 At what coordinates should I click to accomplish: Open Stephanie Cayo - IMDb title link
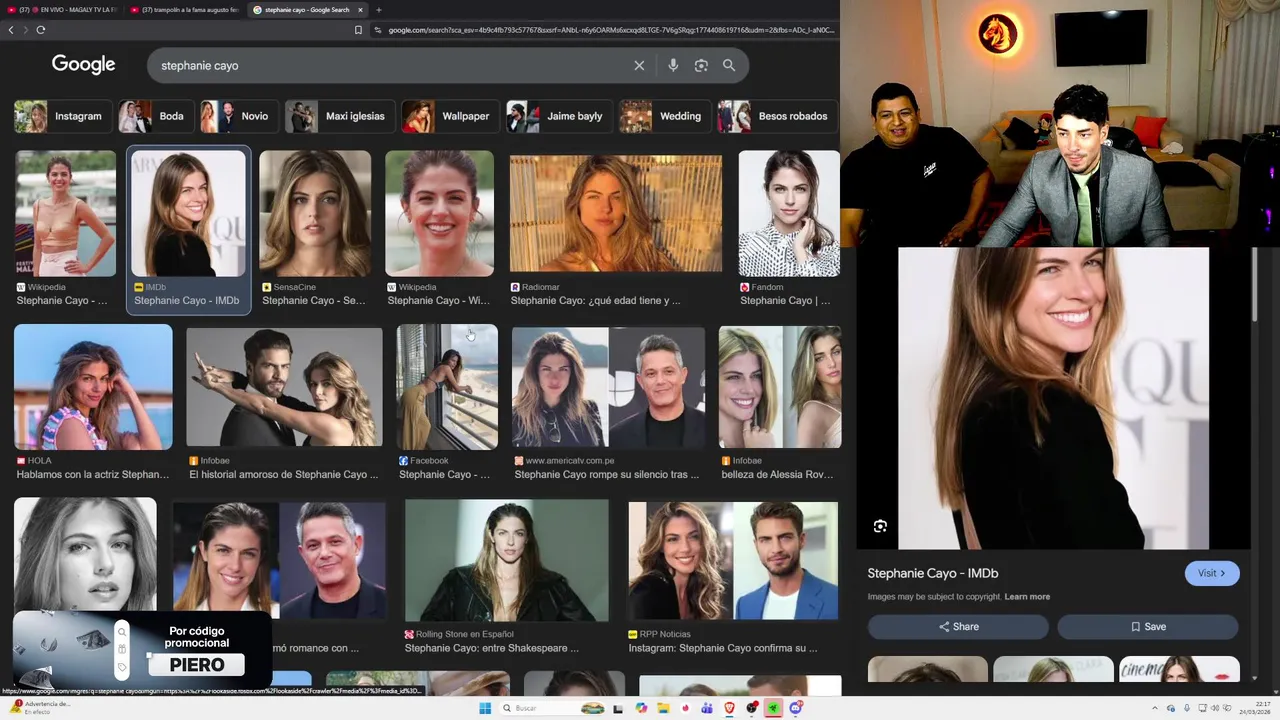pos(933,573)
